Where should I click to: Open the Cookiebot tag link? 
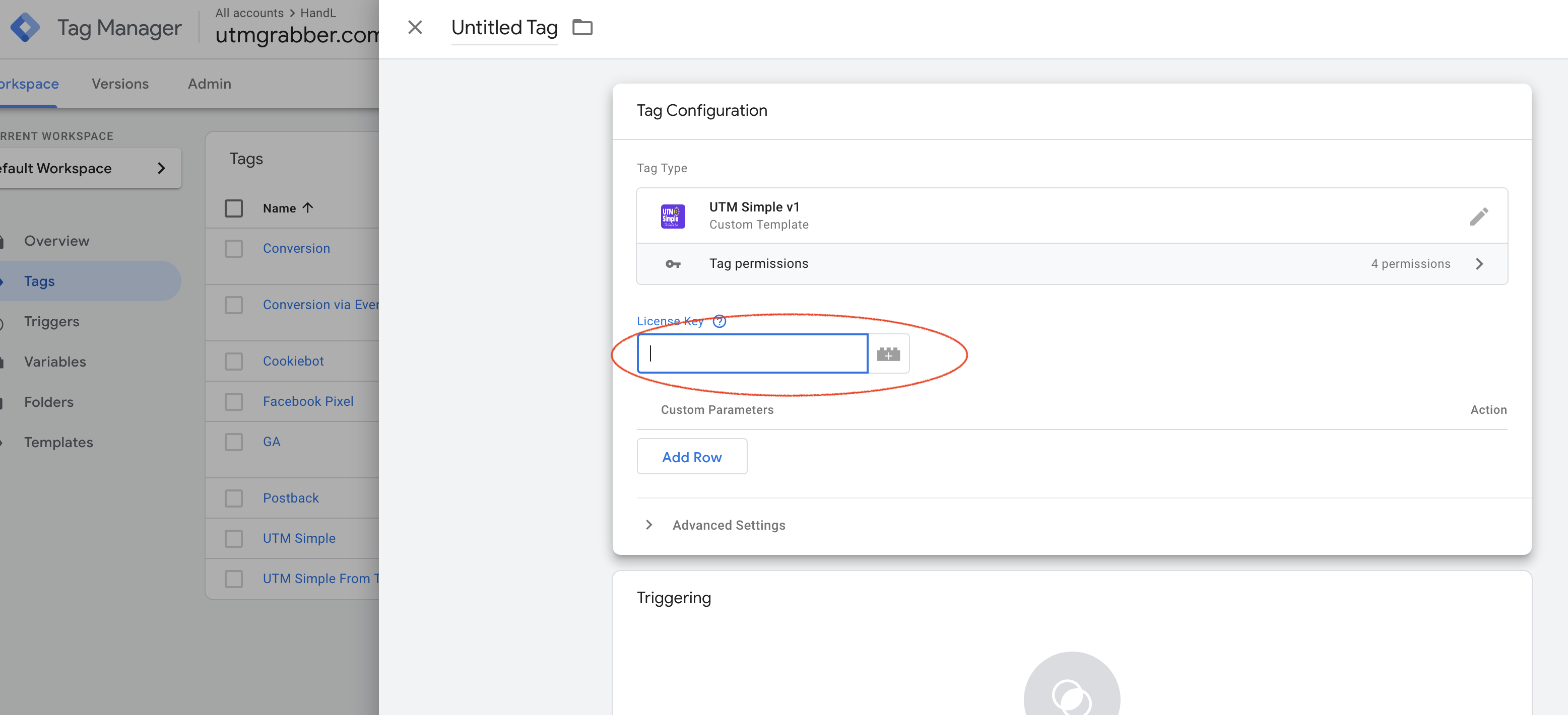tap(293, 361)
